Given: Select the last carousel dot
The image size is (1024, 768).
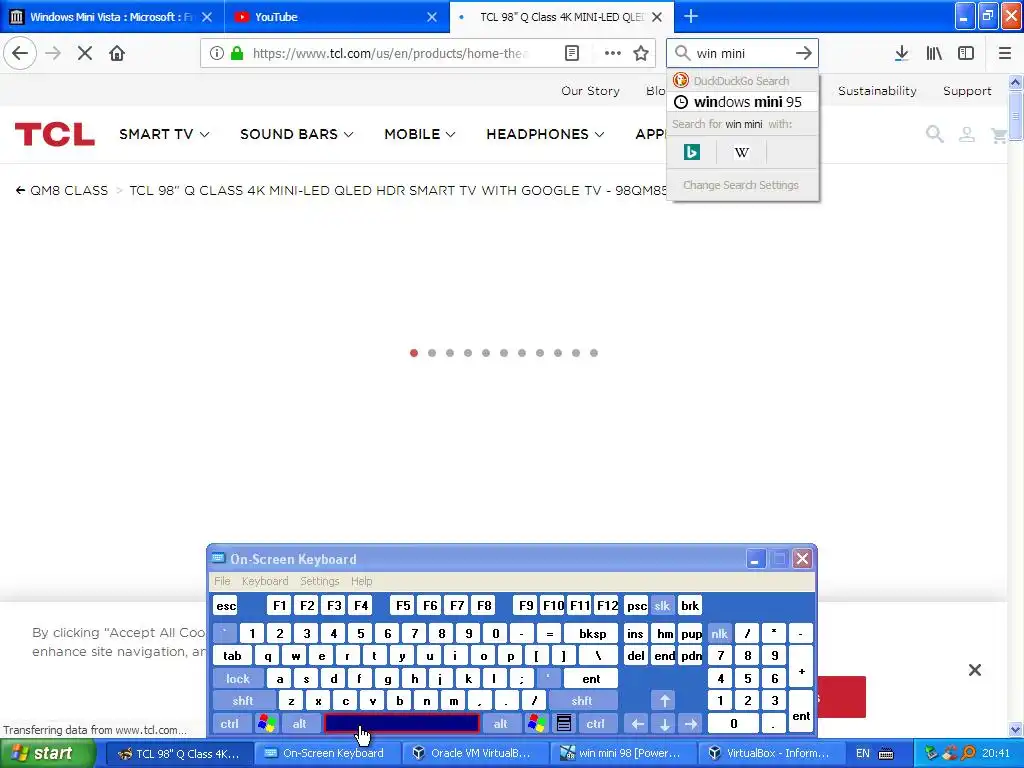Looking at the screenshot, I should click(594, 353).
